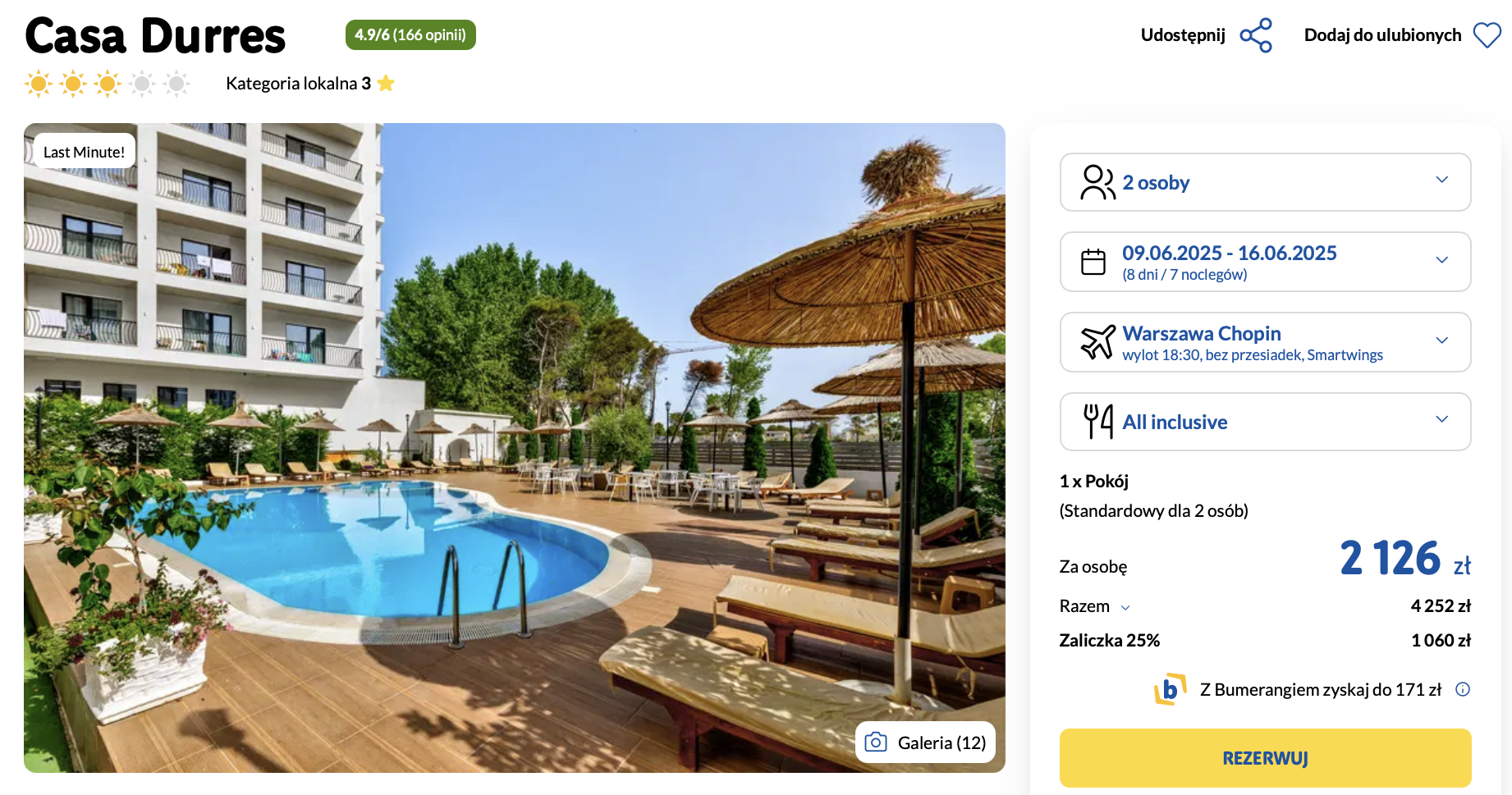Expand the Warszawa Chopin departure dropdown
Screen dimensions: 1512x795
pos(1265,342)
